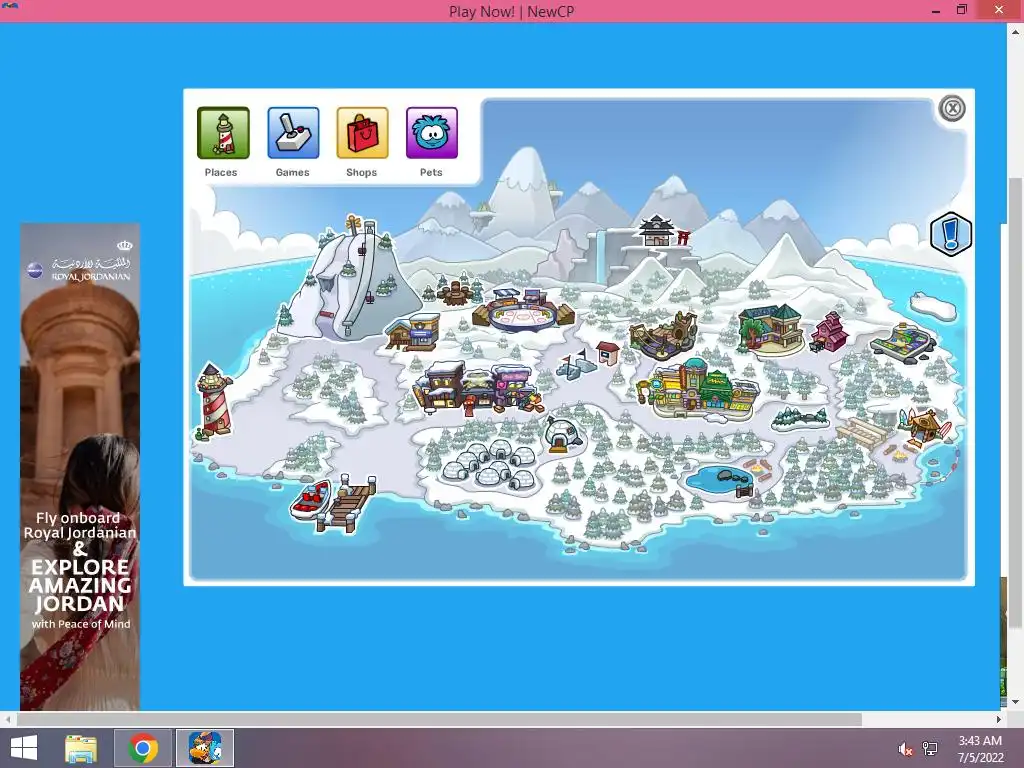This screenshot has width=1024, height=768.
Task: Go to the Ski Lodge building
Action: 412,332
